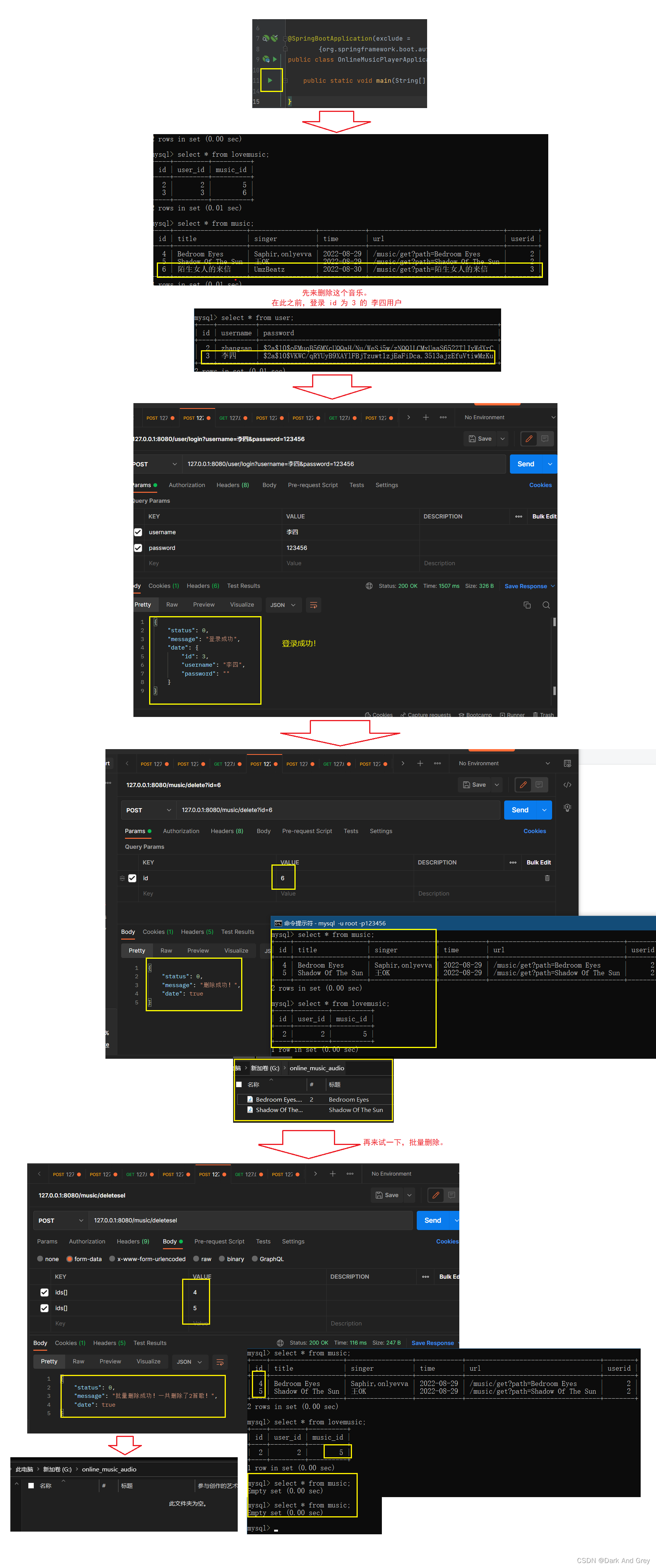Expand Send options arrow in delete?id=6 window
This screenshot has width=656, height=1568.
544,810
